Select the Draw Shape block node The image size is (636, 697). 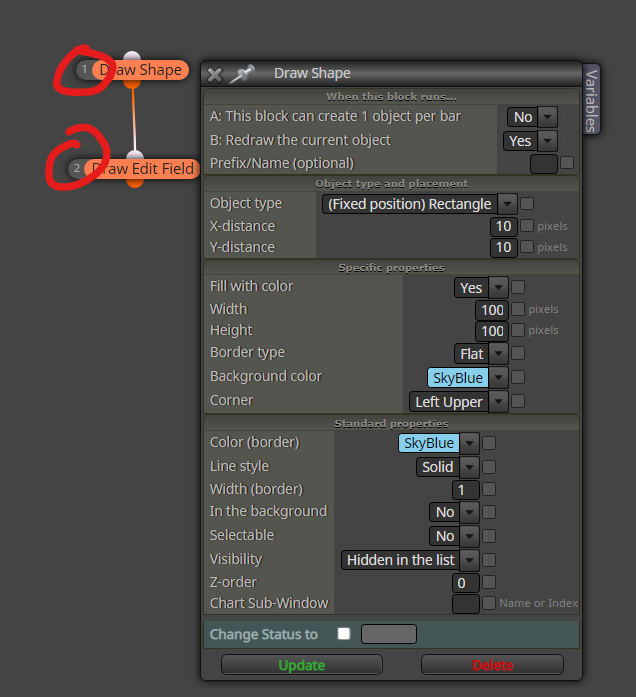(140, 70)
